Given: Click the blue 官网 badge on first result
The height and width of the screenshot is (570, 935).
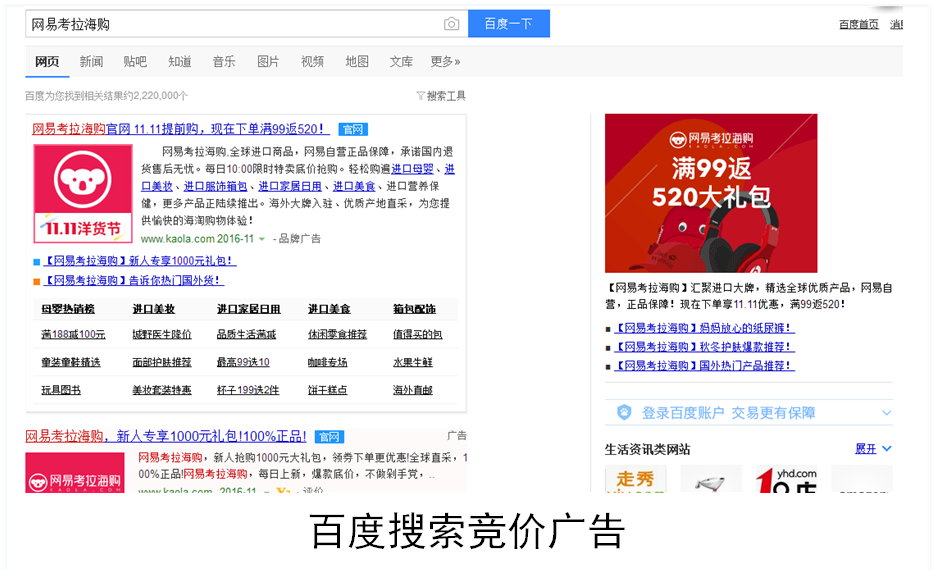Looking at the screenshot, I should 353,129.
